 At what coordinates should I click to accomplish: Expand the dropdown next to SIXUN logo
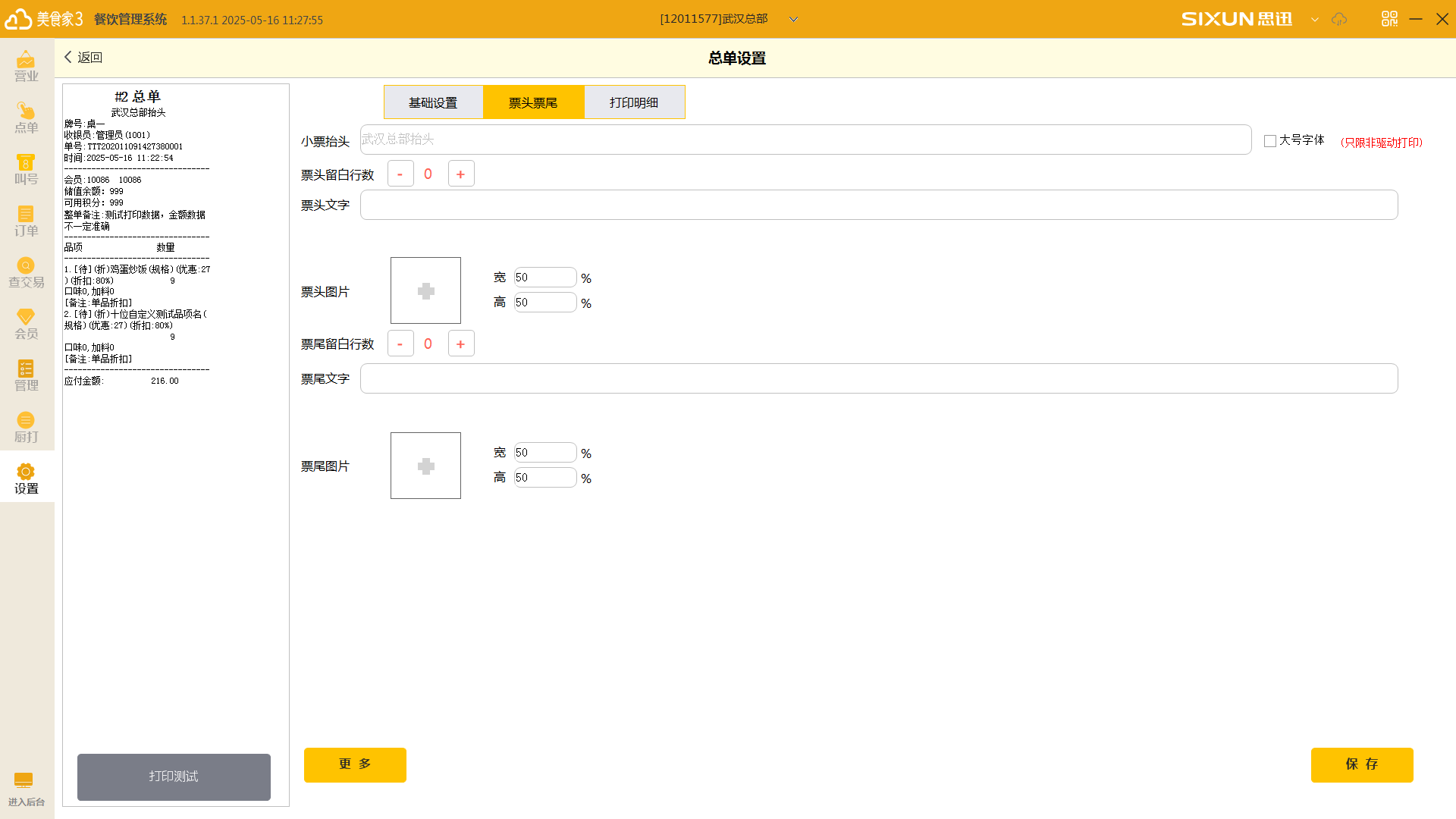coord(1314,20)
